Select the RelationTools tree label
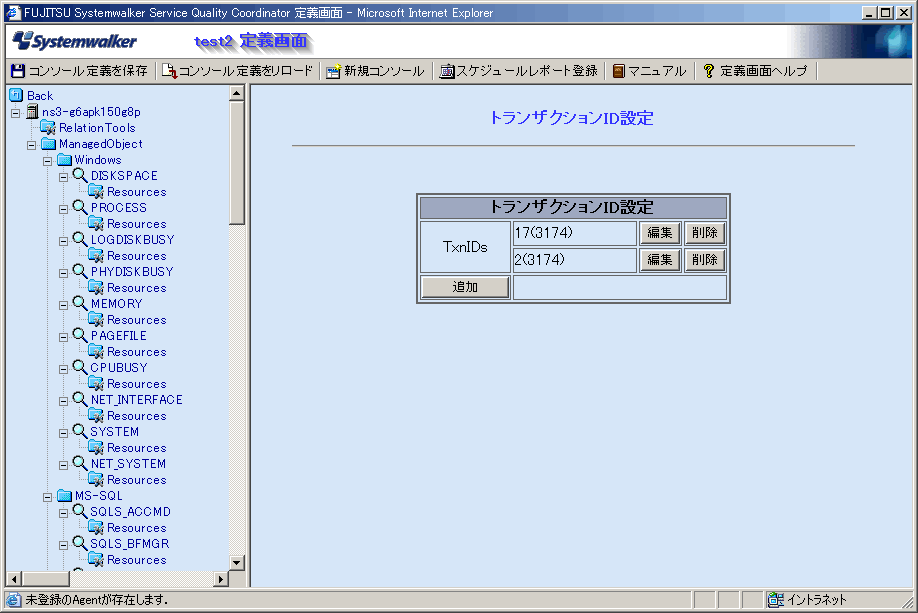 click(97, 128)
